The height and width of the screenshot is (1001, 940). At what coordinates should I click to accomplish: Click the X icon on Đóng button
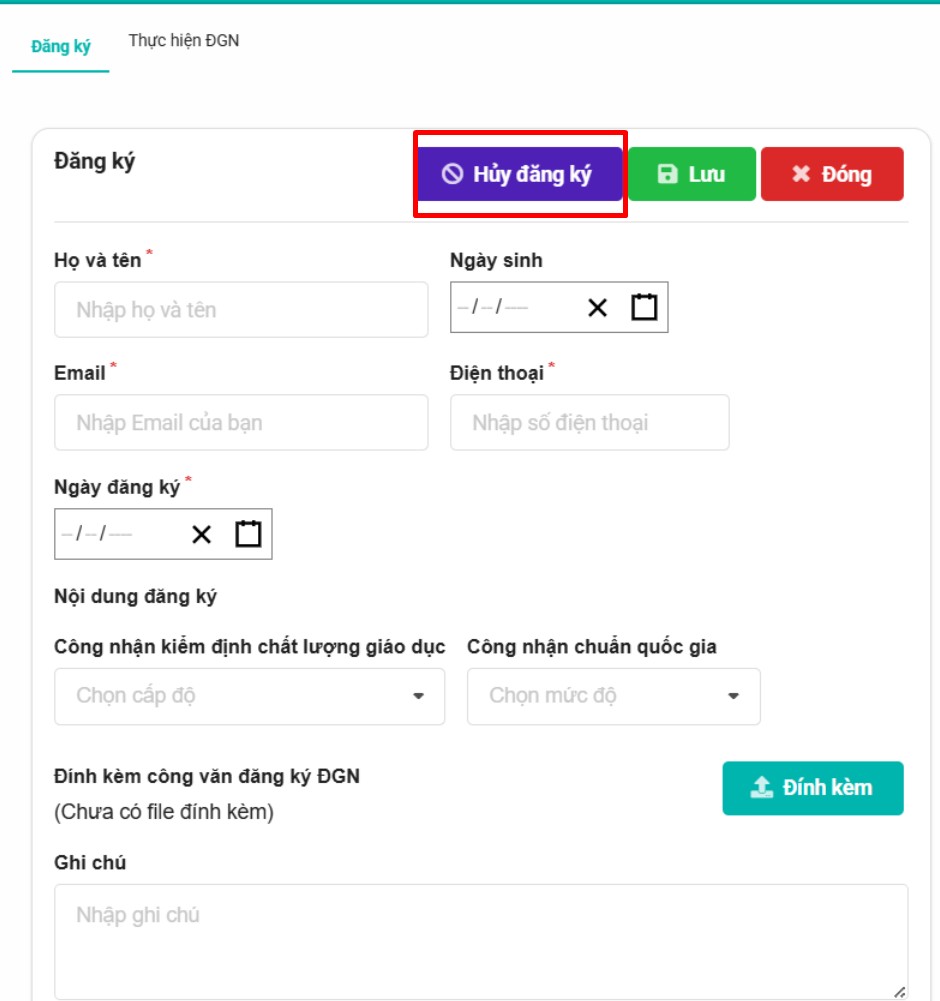click(x=800, y=175)
